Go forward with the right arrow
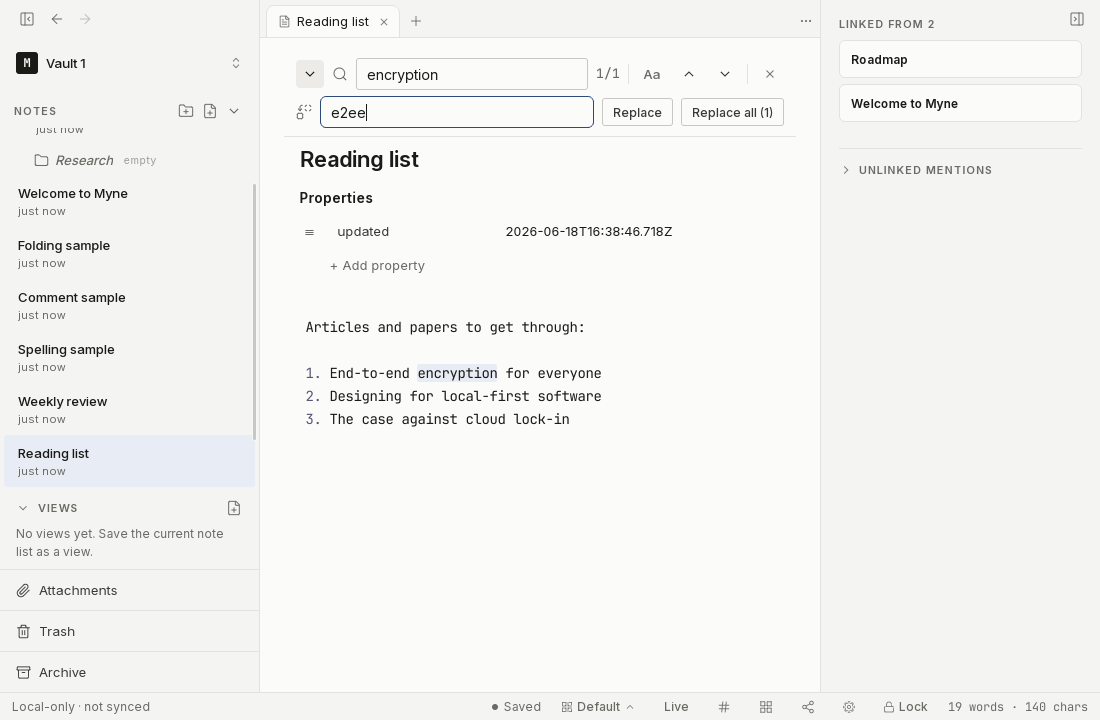The height and width of the screenshot is (720, 1100). 85,19
